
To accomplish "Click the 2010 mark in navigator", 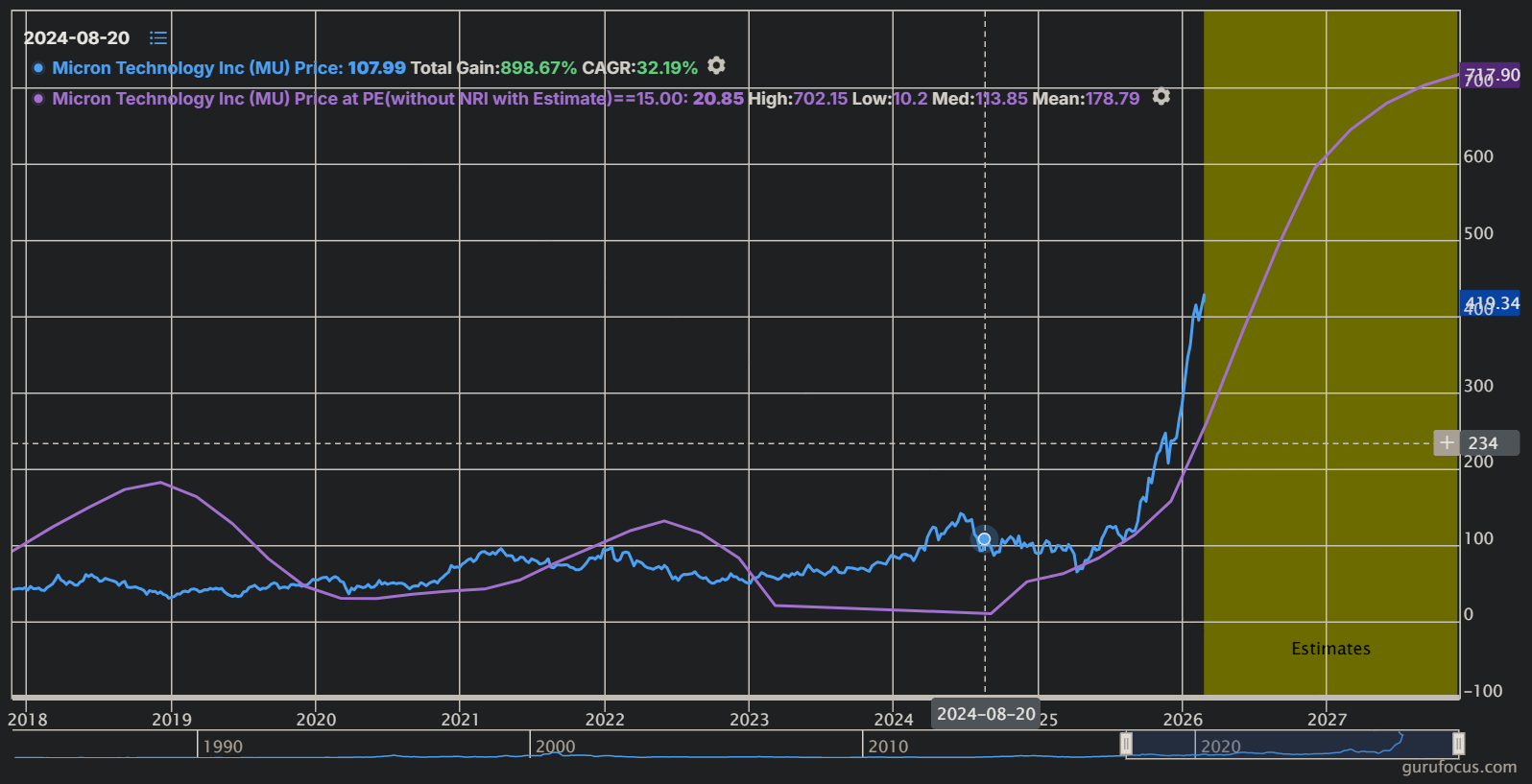I will [888, 747].
